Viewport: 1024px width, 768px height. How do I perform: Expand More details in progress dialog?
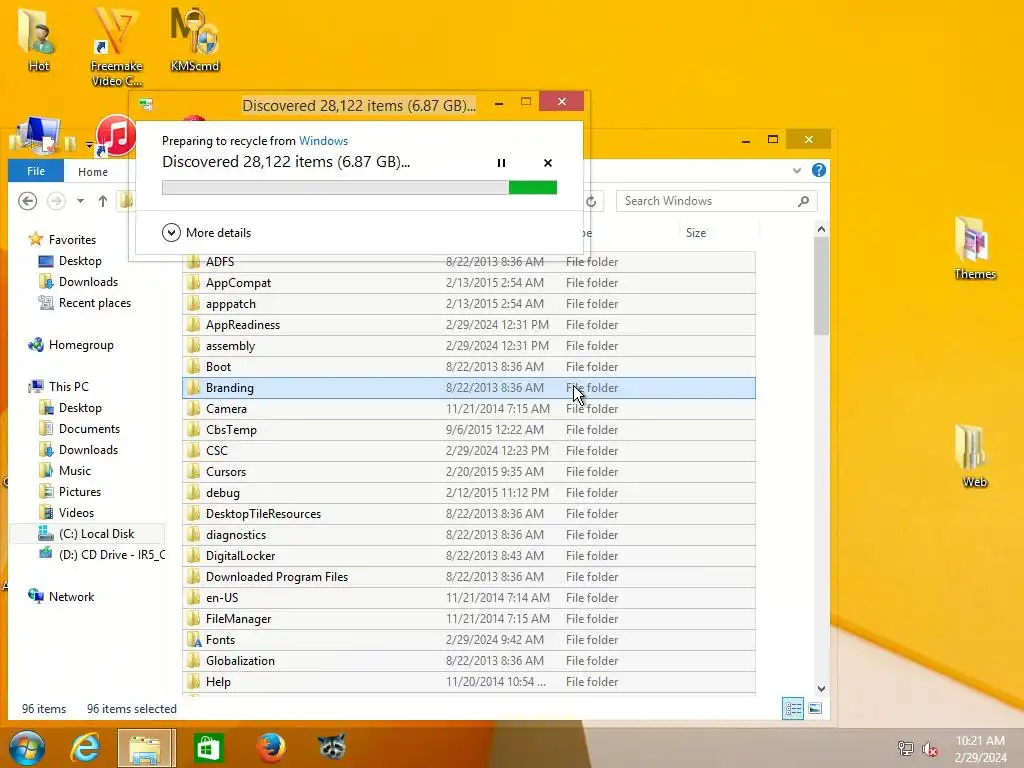206,232
